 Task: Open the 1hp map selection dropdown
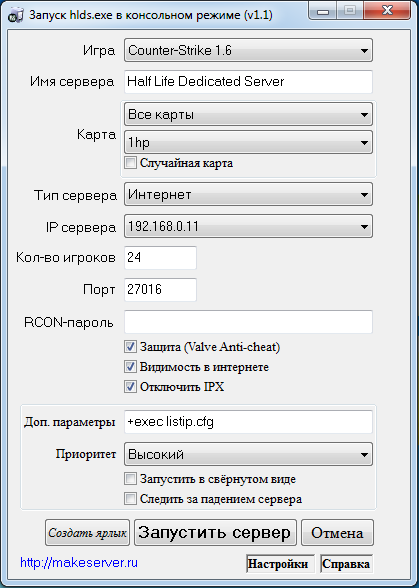coord(248,142)
